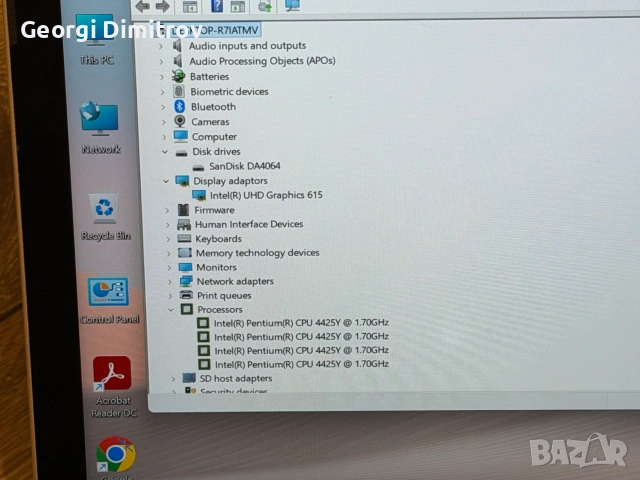Expand the Keyboards node
The image size is (640, 480).
168,239
